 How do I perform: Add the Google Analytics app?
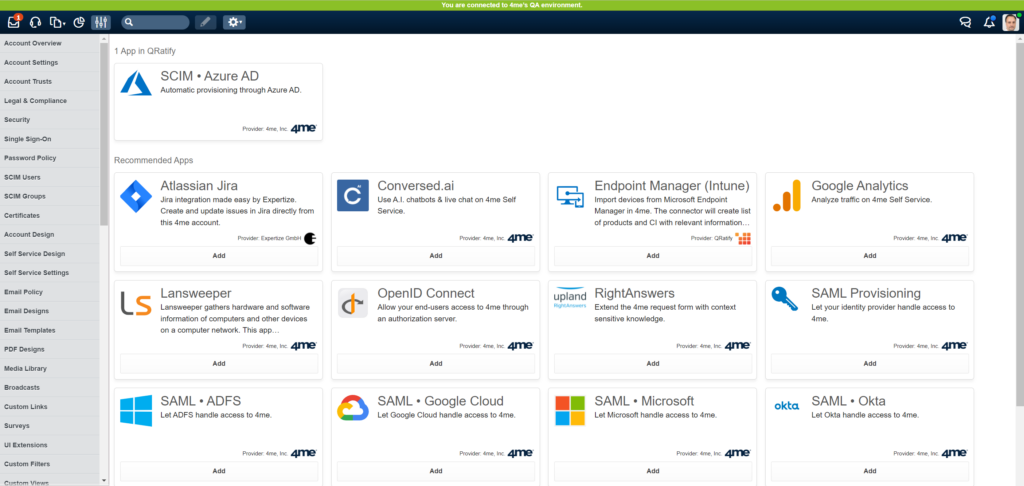click(x=869, y=255)
